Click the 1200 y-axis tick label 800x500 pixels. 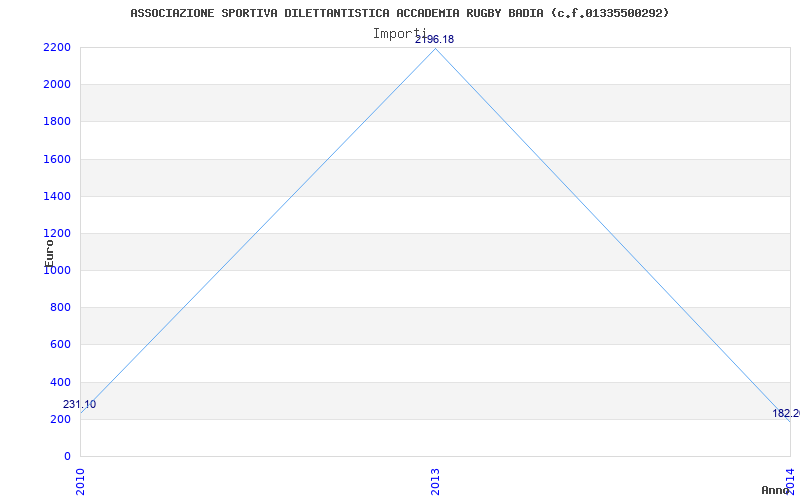coord(57,233)
